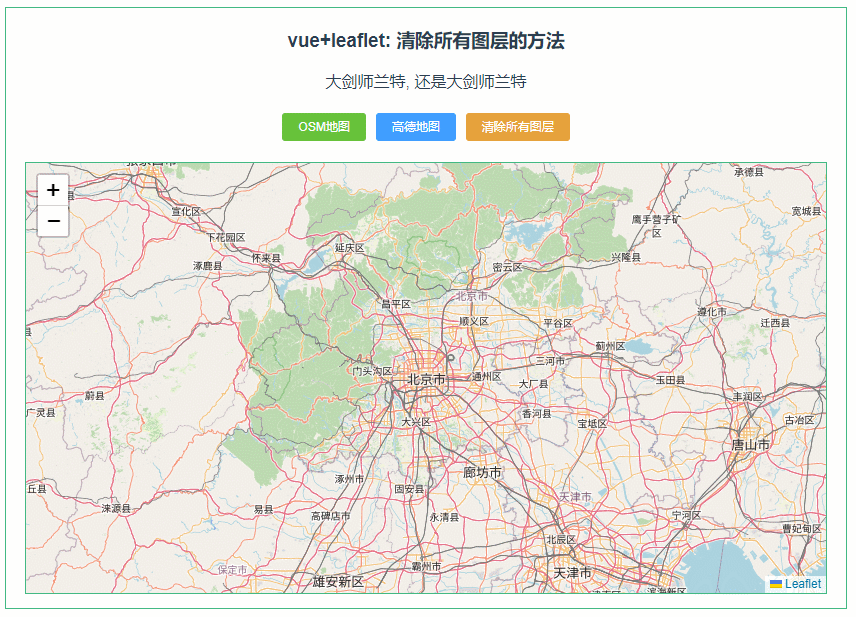Click 密云区 label on the map

[507, 268]
